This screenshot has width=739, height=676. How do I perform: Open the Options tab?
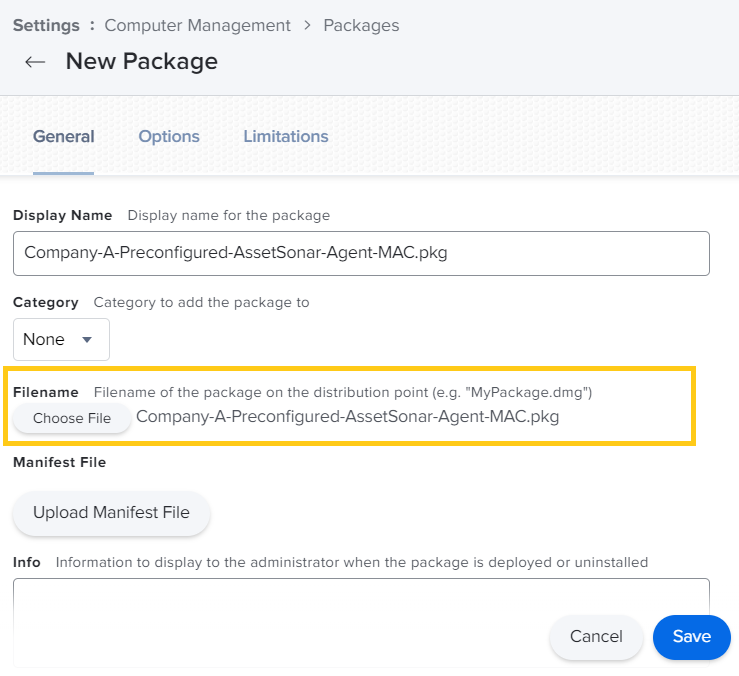(169, 137)
